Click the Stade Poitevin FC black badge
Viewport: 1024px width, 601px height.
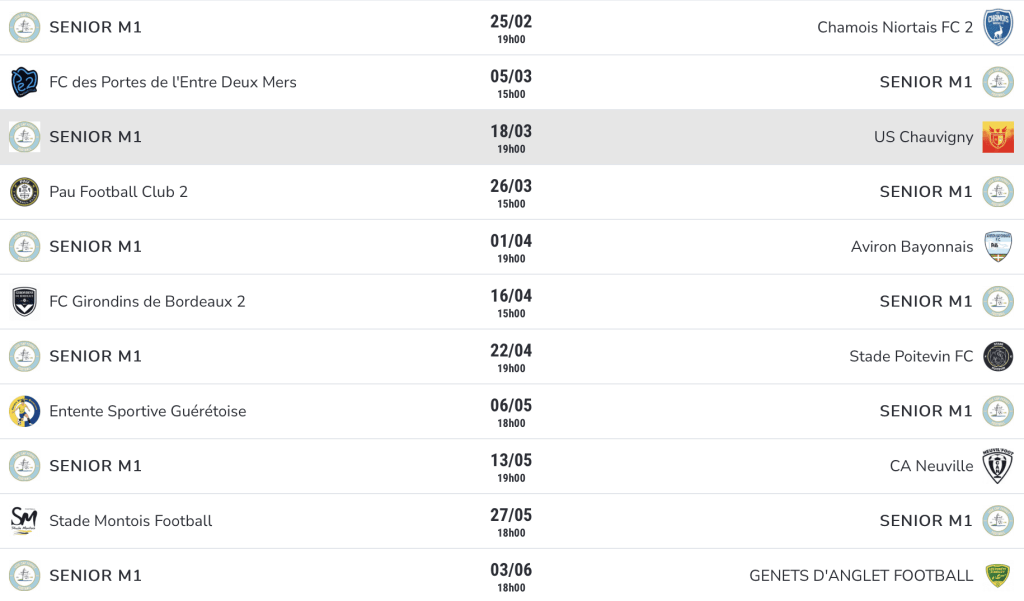(x=998, y=356)
